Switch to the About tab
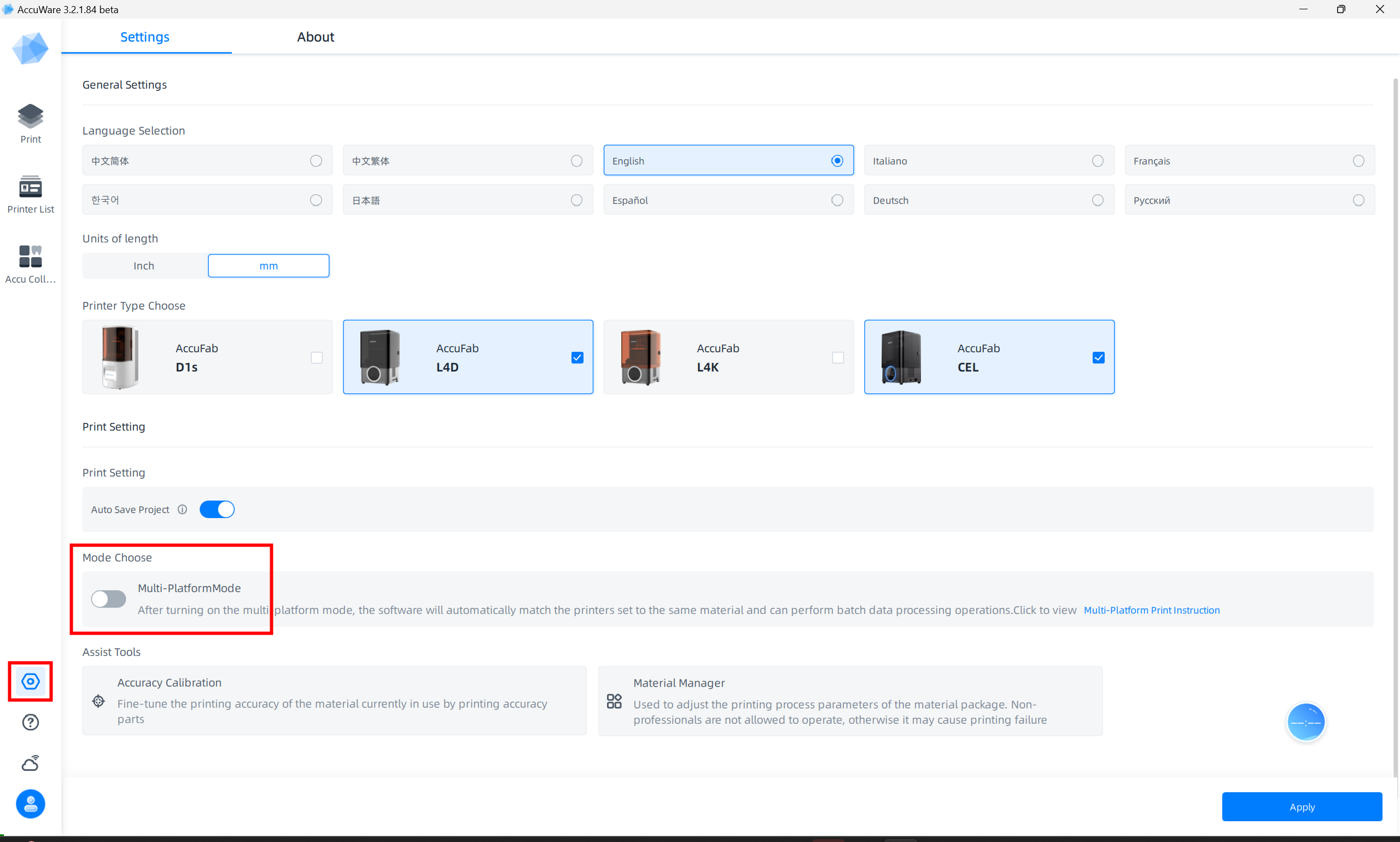 315,37
